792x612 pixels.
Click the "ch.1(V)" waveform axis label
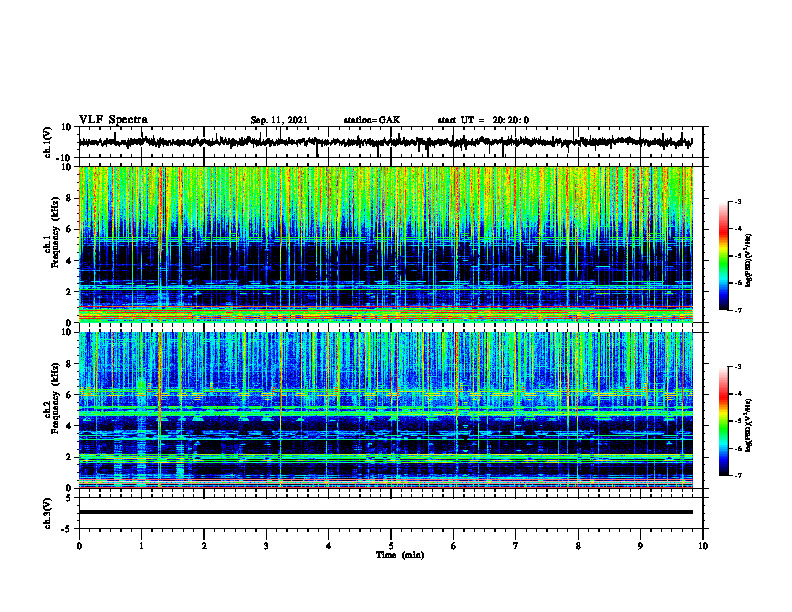[x=48, y=142]
